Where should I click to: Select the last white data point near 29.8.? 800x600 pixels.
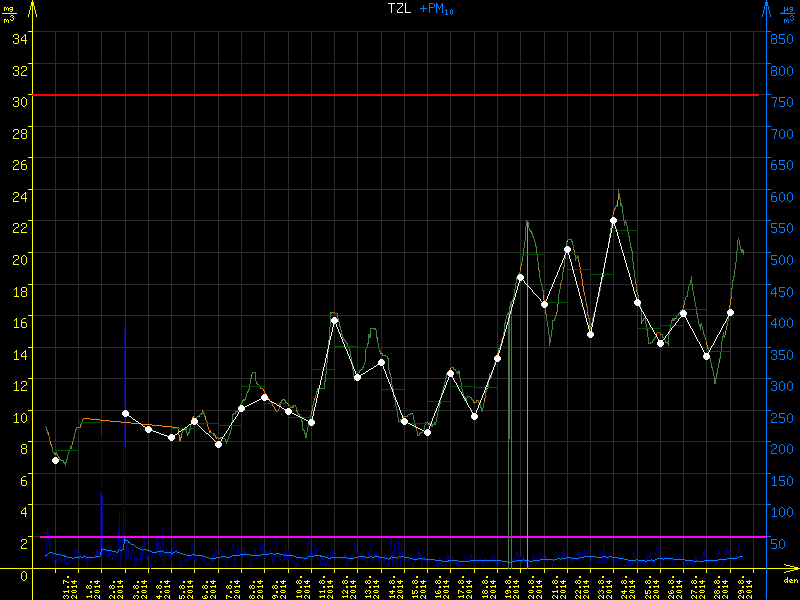click(x=731, y=312)
